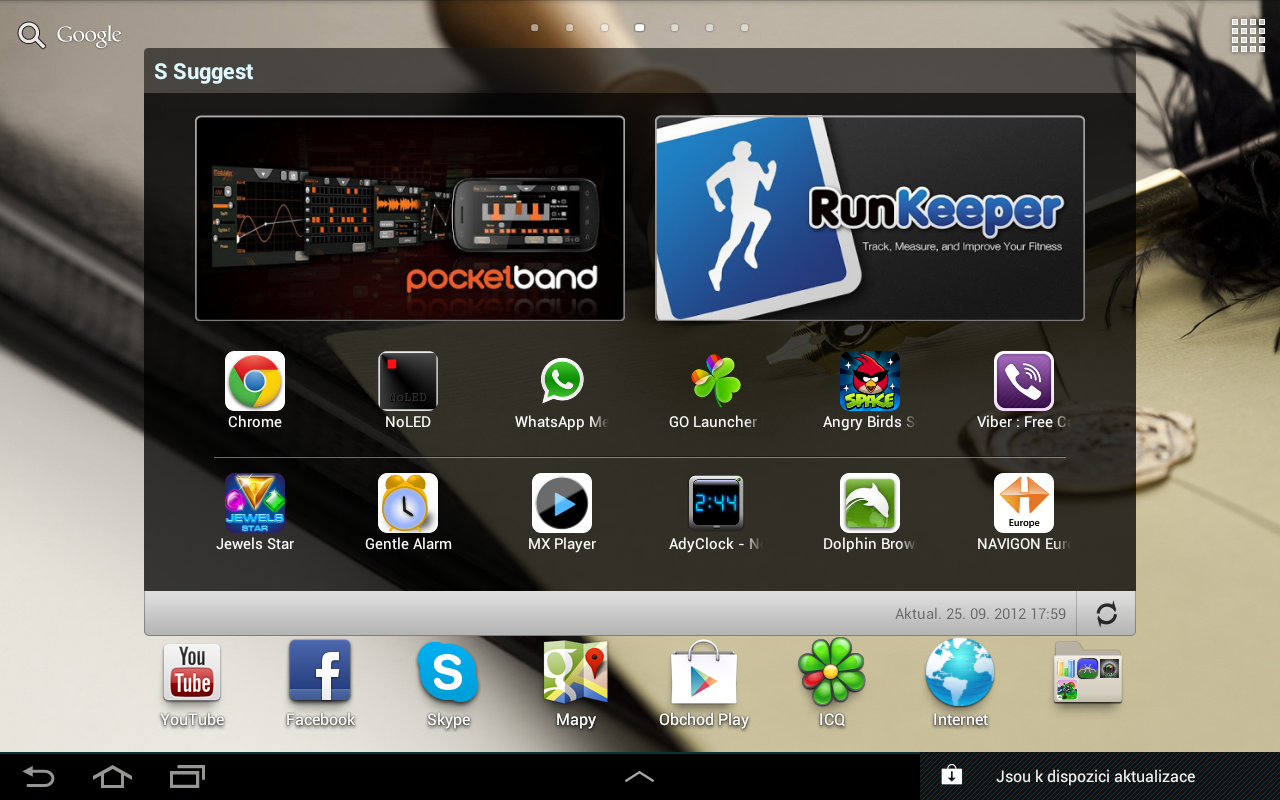1280x800 pixels.
Task: Open the all-apps grid launcher
Action: click(1247, 35)
